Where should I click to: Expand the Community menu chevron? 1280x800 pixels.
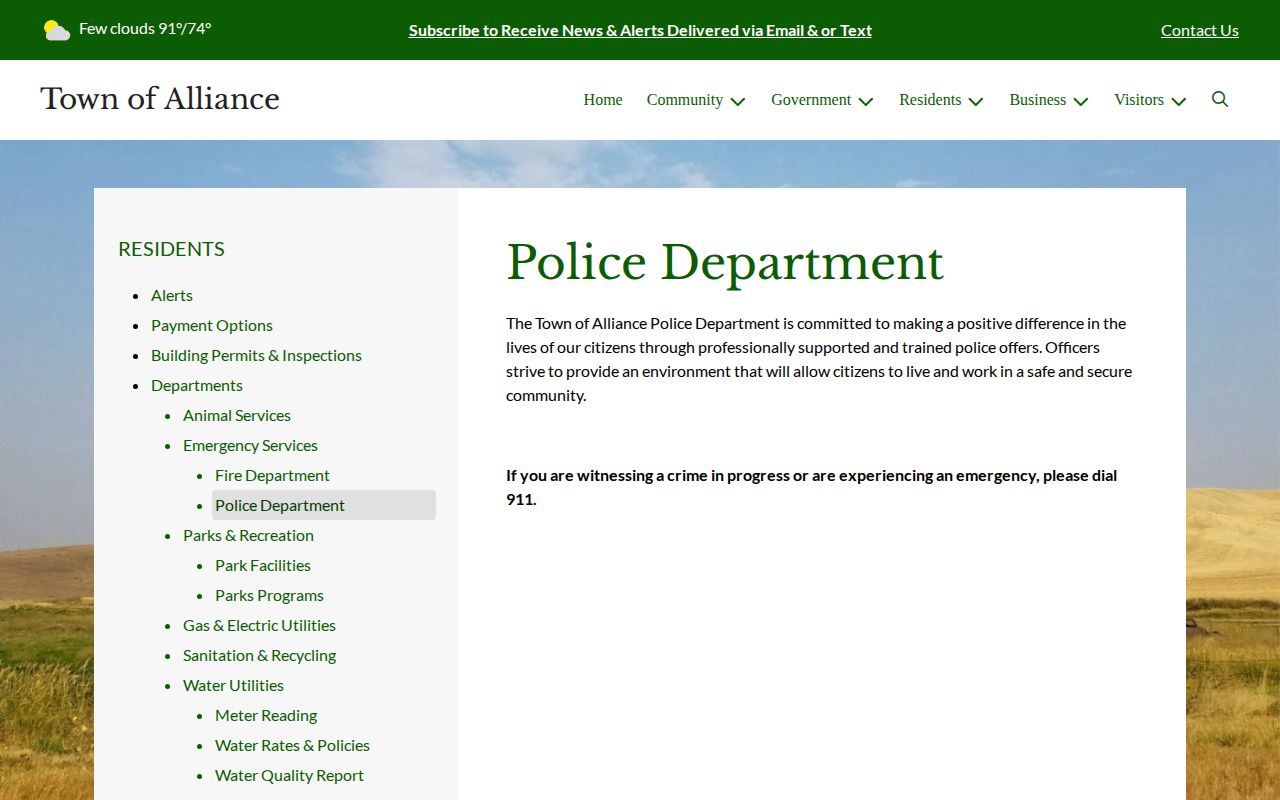pyautogui.click(x=738, y=101)
